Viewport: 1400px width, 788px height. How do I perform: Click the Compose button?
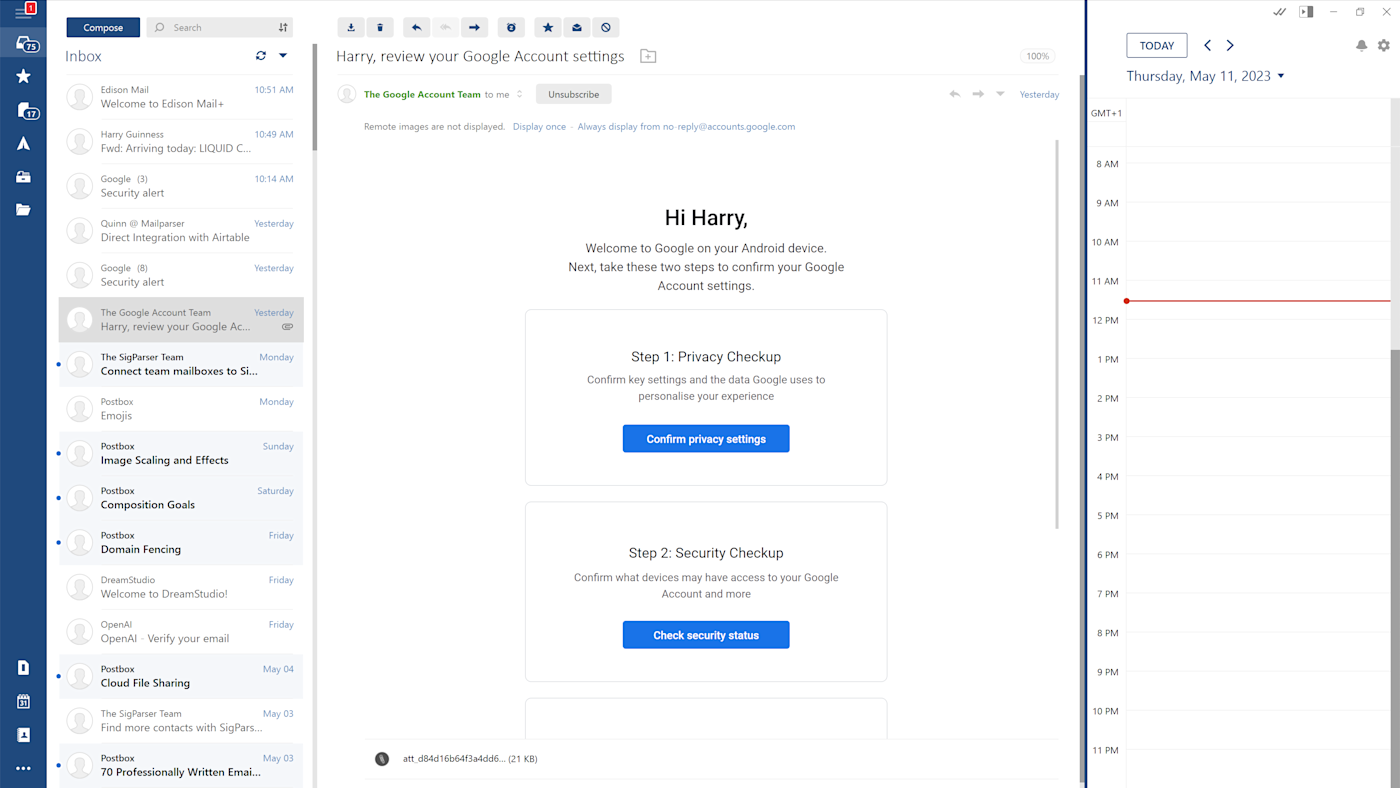click(103, 28)
